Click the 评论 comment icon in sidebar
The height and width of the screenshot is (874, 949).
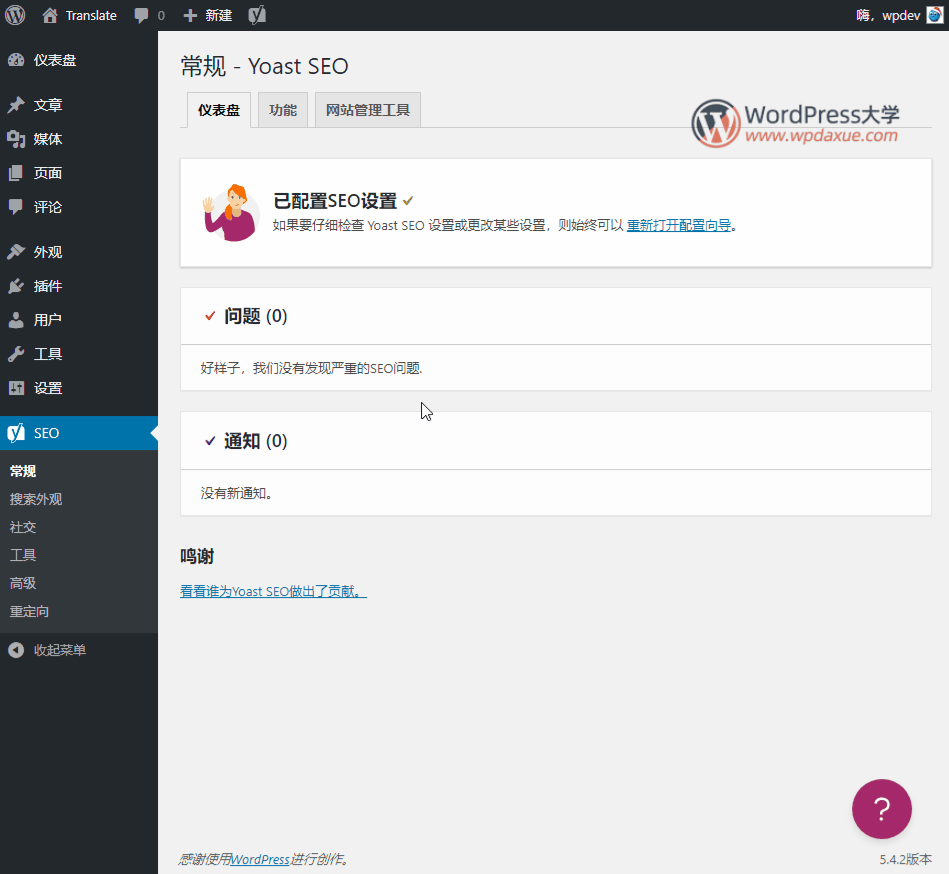(16, 207)
